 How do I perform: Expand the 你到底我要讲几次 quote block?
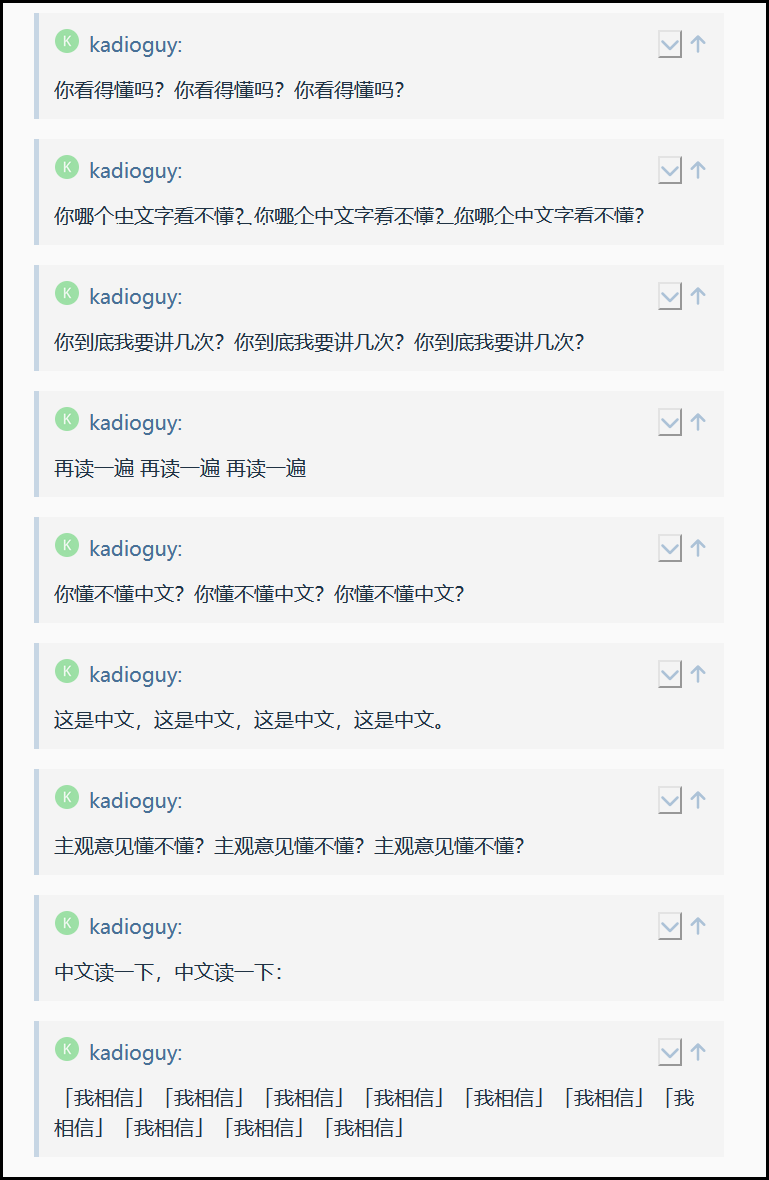pos(670,297)
